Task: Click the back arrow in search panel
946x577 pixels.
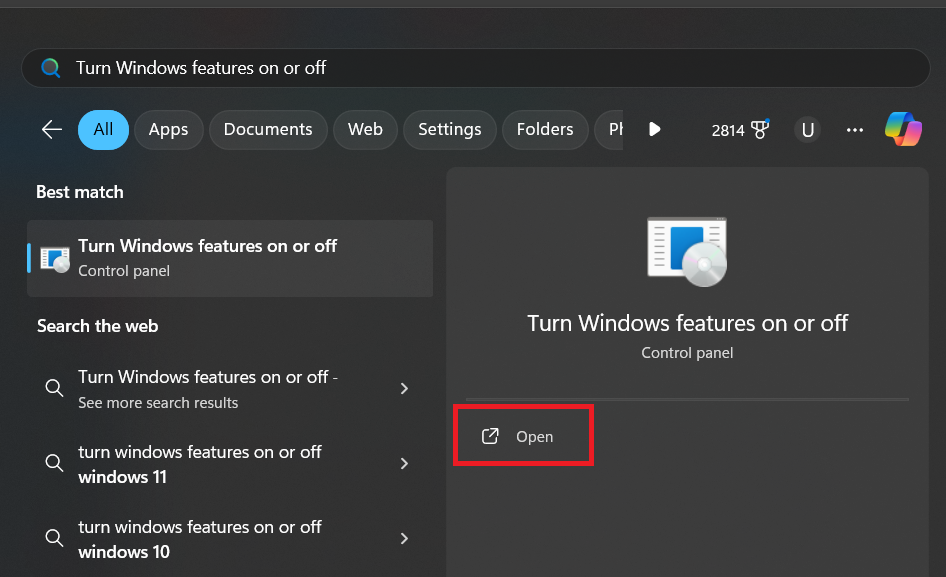Action: tap(52, 130)
